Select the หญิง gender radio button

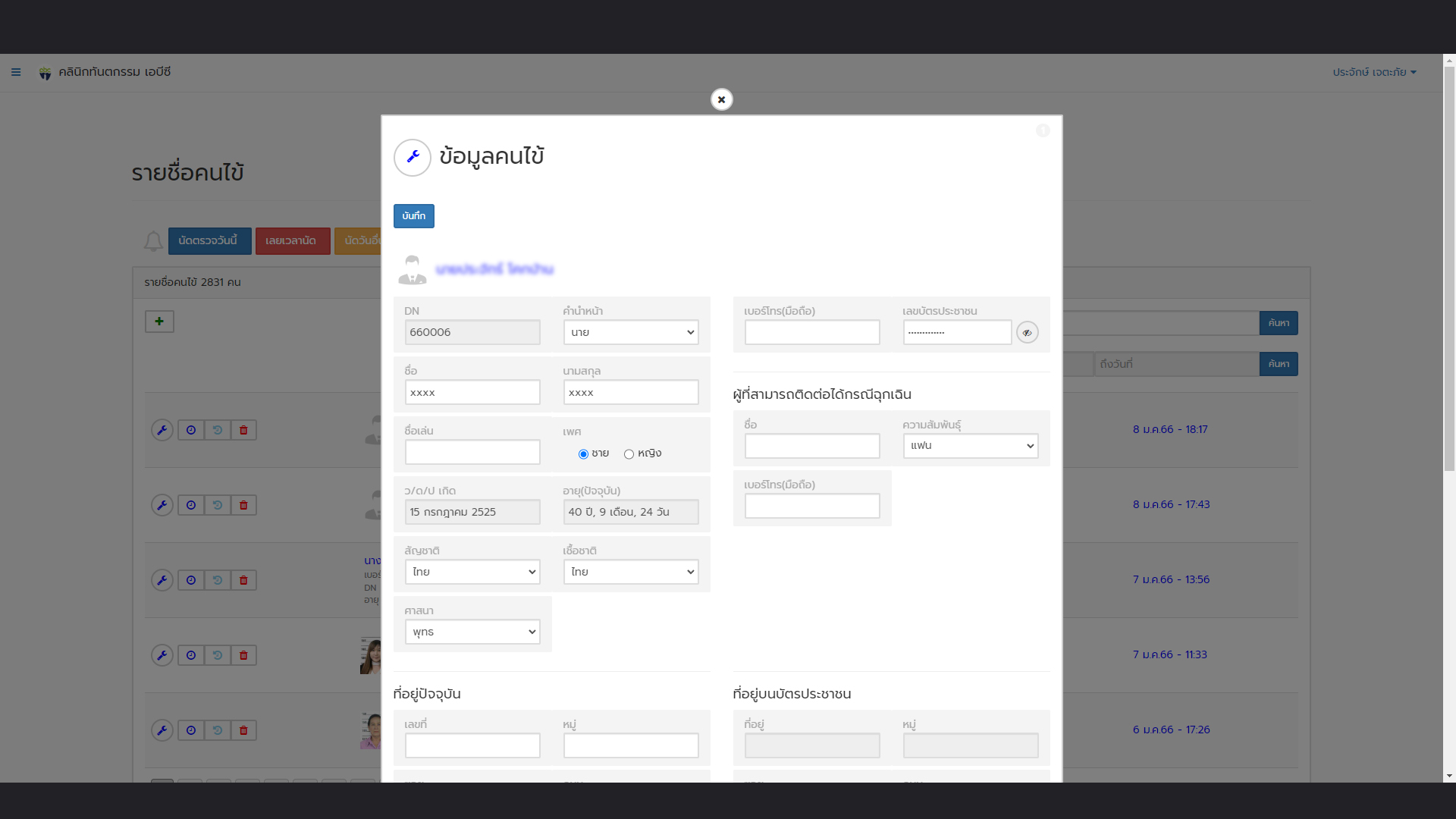tap(629, 454)
